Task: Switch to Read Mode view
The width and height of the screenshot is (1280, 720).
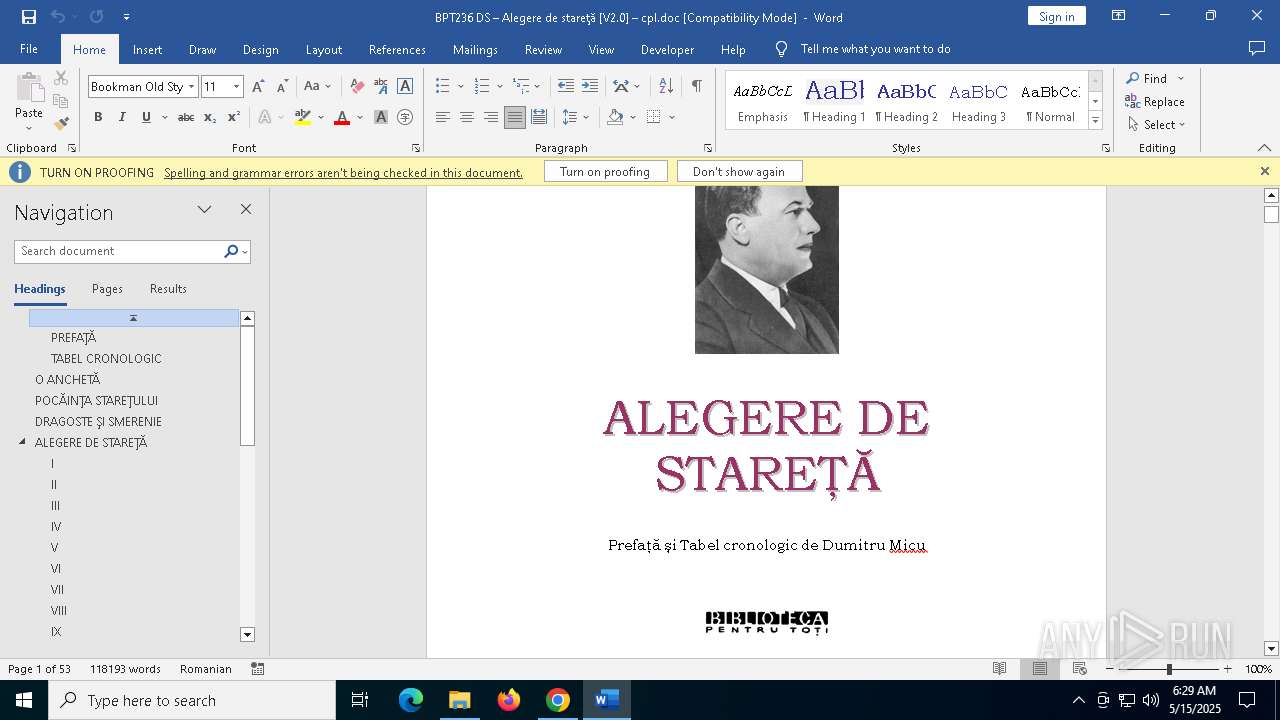Action: click(x=999, y=669)
